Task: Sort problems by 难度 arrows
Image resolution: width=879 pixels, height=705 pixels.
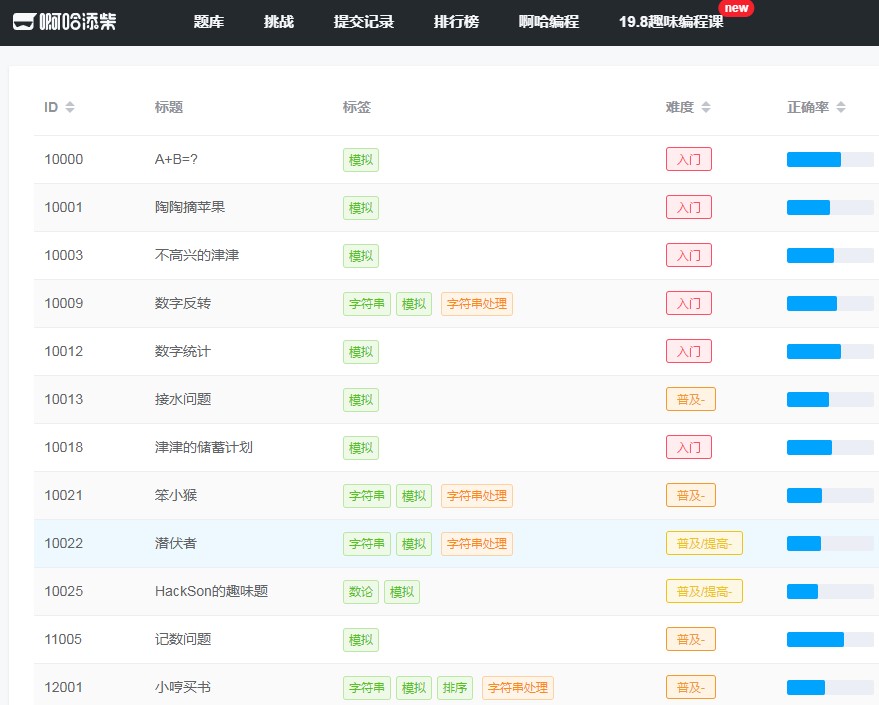Action: pos(706,107)
